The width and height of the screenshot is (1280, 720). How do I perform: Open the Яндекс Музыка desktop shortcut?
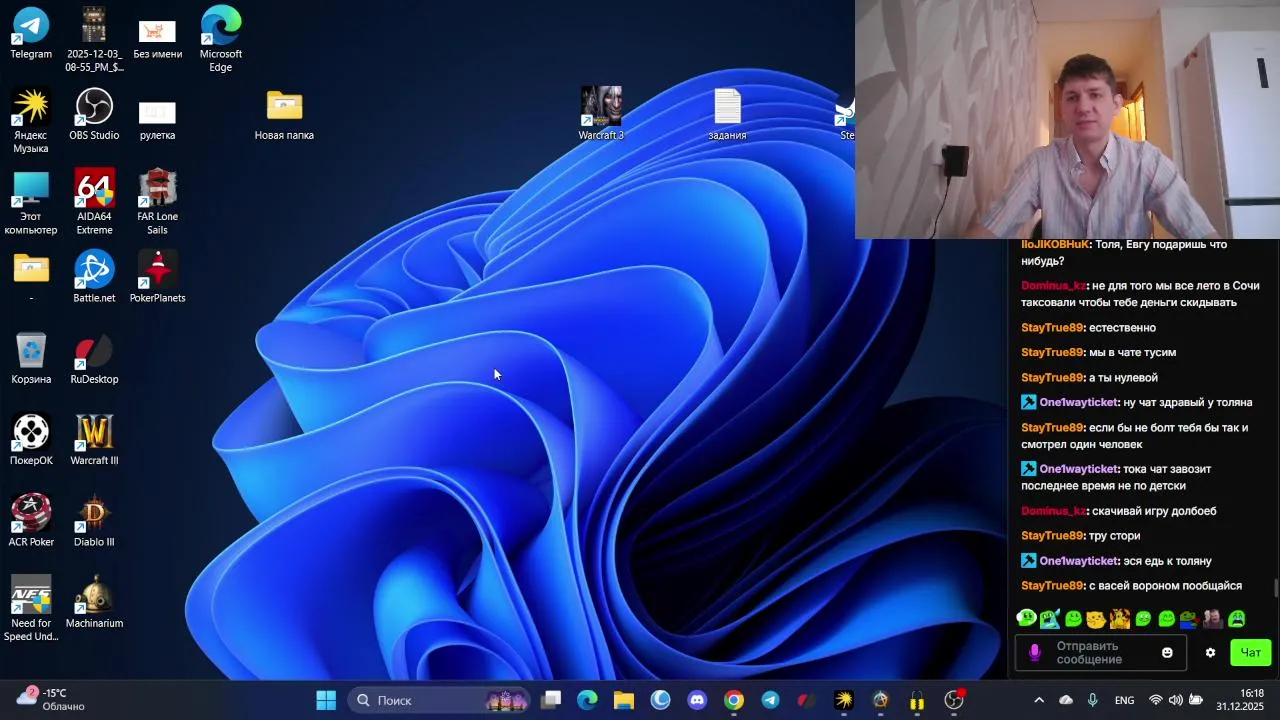(31, 120)
